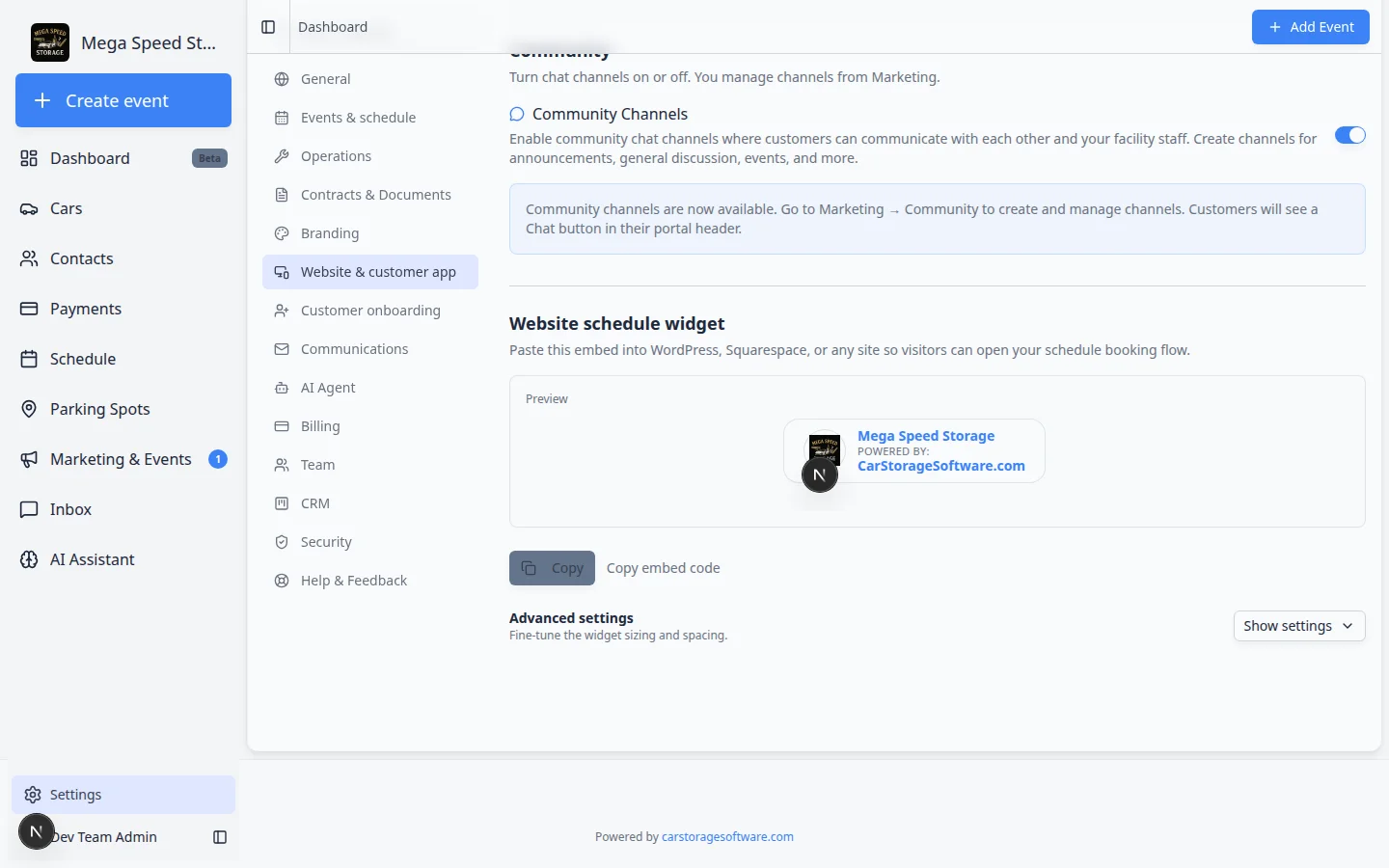Click the Dashboard breadcrumb text
The height and width of the screenshot is (868, 1389).
pyautogui.click(x=333, y=27)
